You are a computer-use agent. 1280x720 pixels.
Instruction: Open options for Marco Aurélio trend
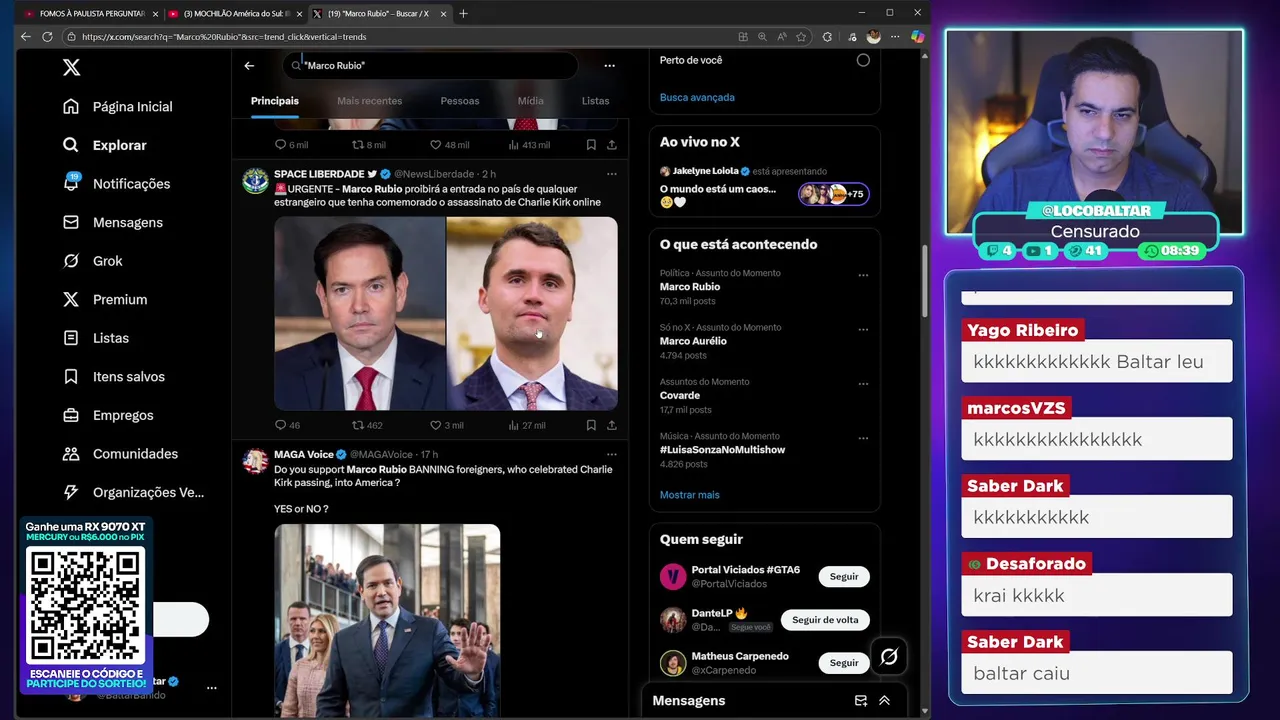(863, 329)
